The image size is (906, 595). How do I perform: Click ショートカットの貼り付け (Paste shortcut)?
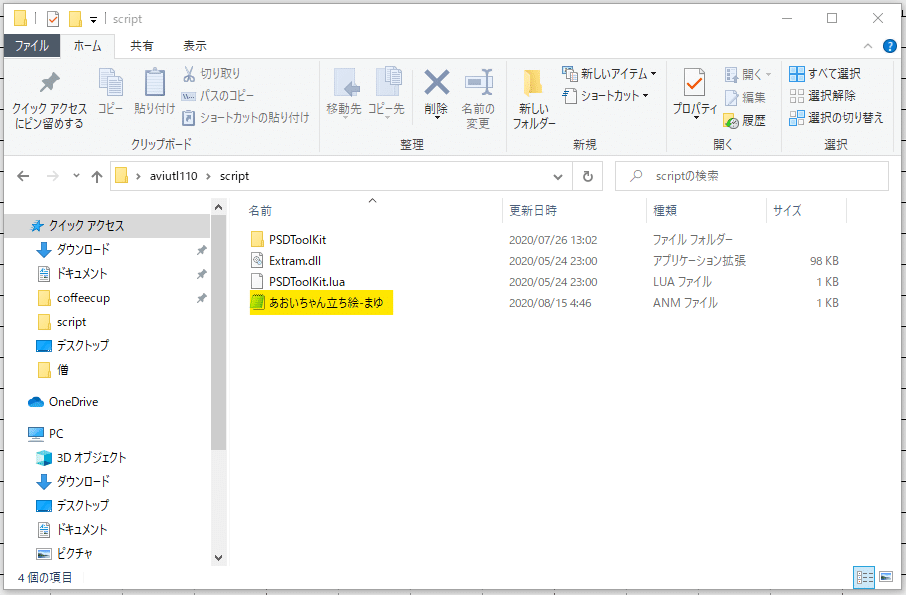246,117
